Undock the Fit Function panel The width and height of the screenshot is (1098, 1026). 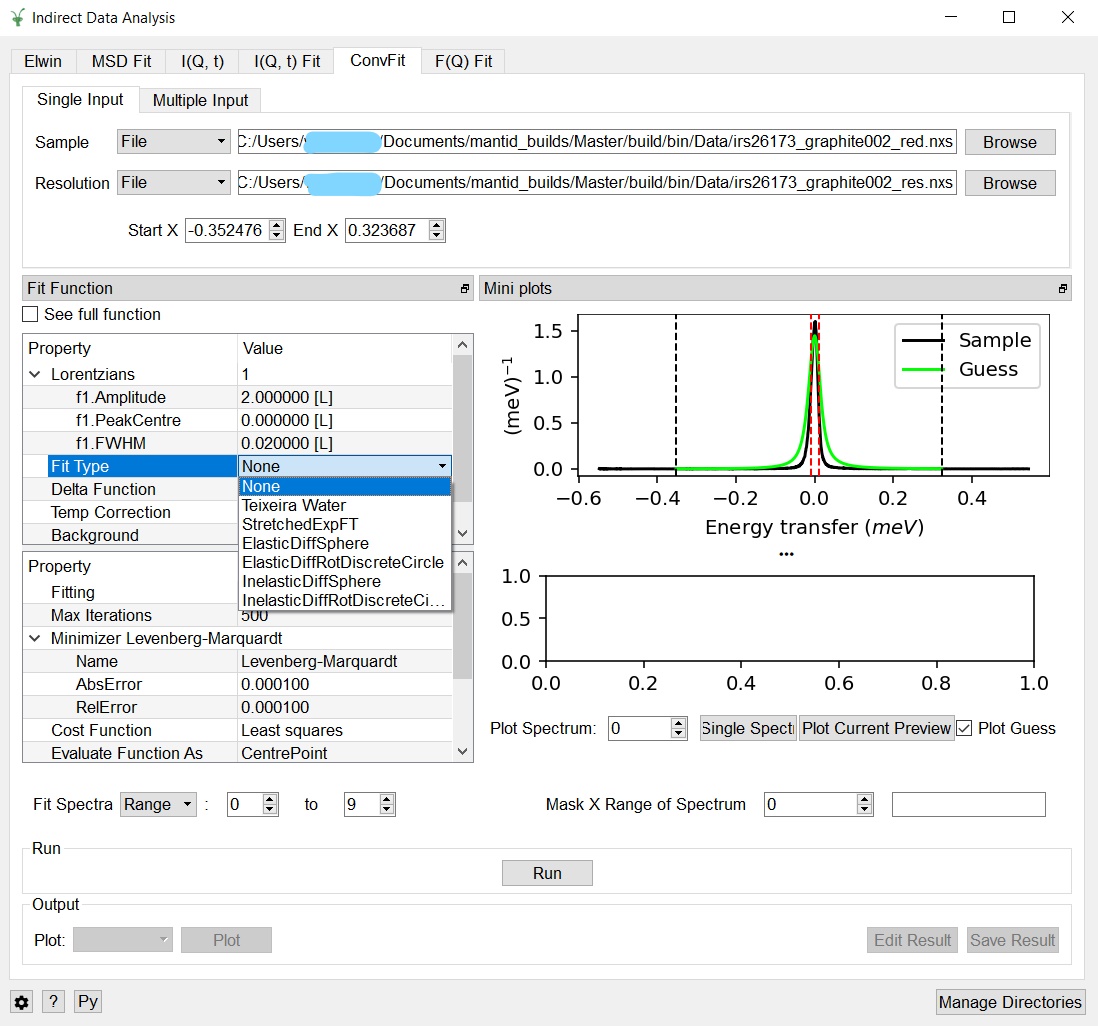pyautogui.click(x=464, y=289)
